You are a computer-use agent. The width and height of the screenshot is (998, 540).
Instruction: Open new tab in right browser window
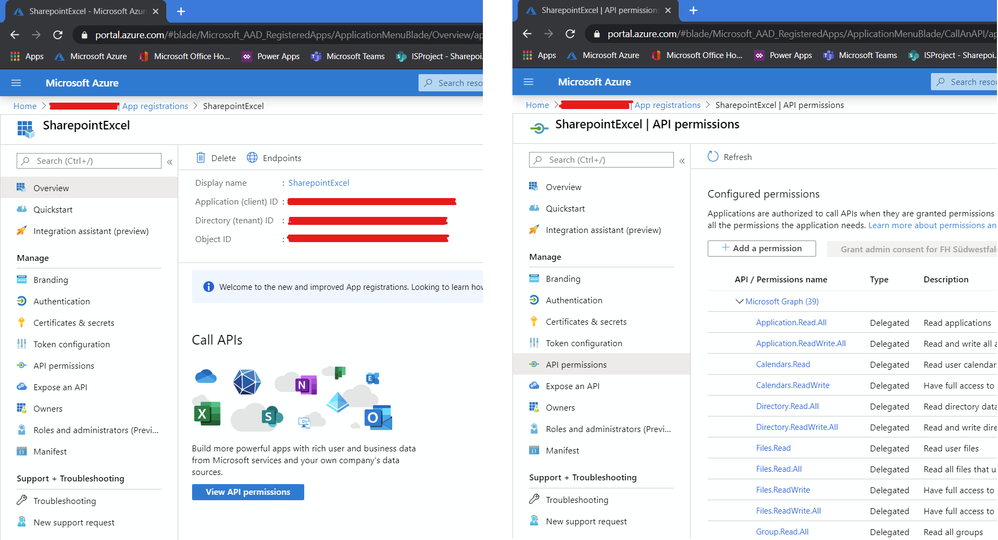pyautogui.click(x=693, y=10)
